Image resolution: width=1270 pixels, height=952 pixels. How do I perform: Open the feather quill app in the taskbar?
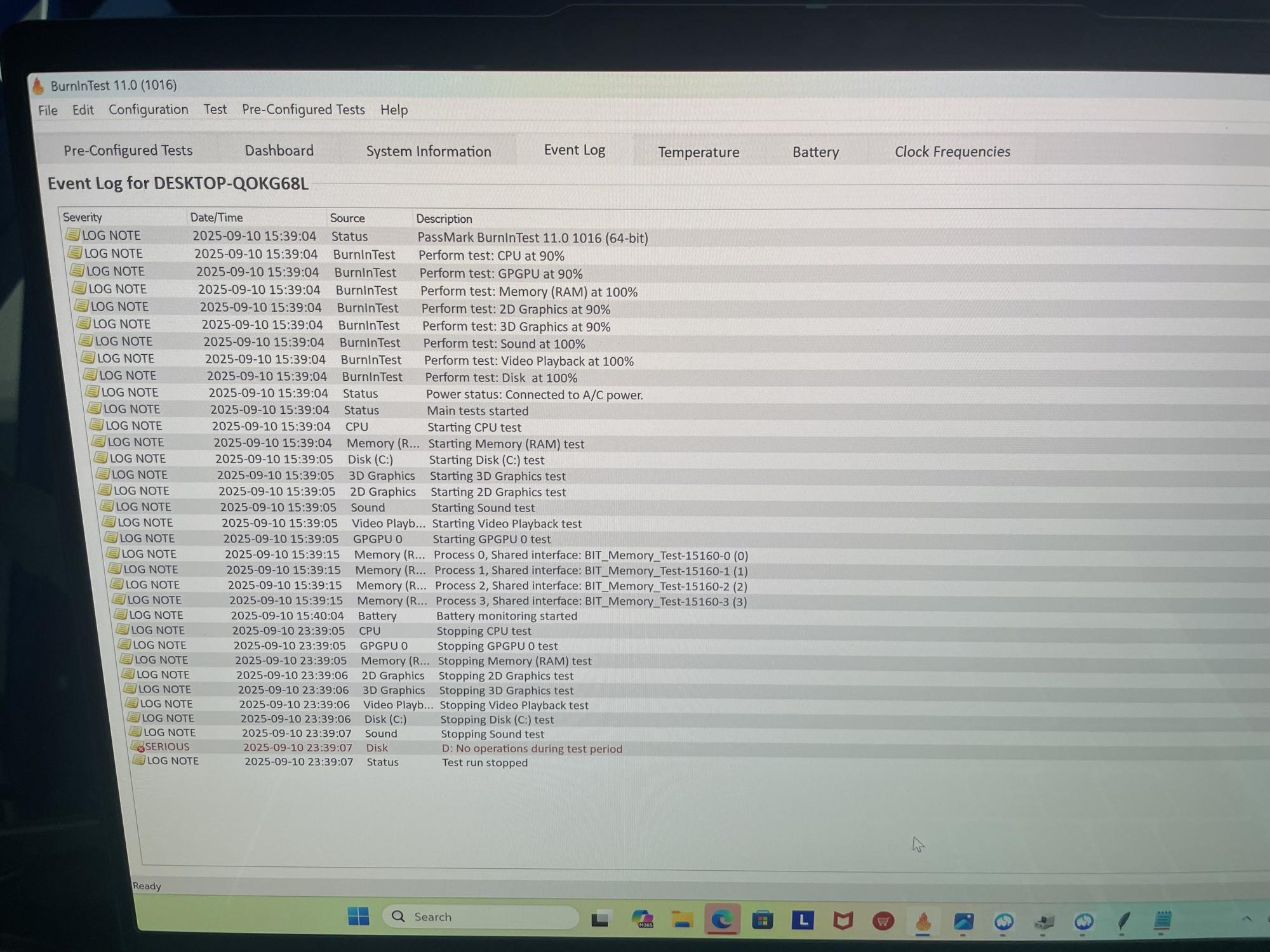1123,920
